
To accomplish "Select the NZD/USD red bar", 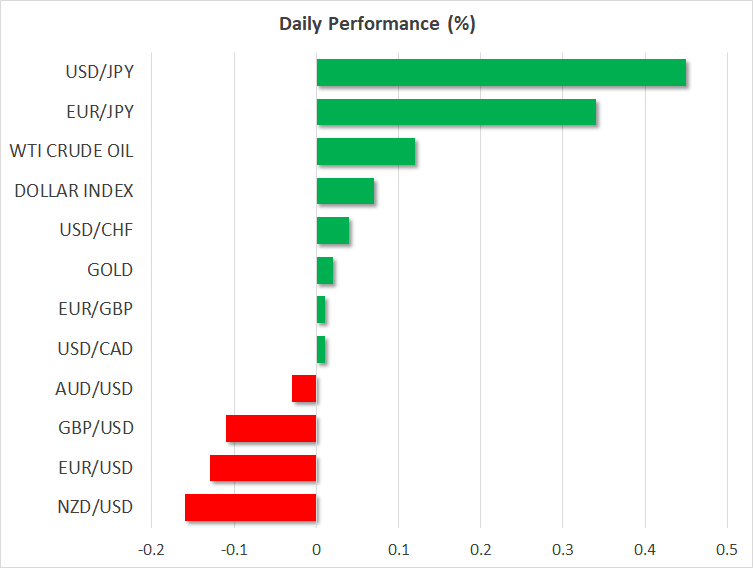I will 251,507.
